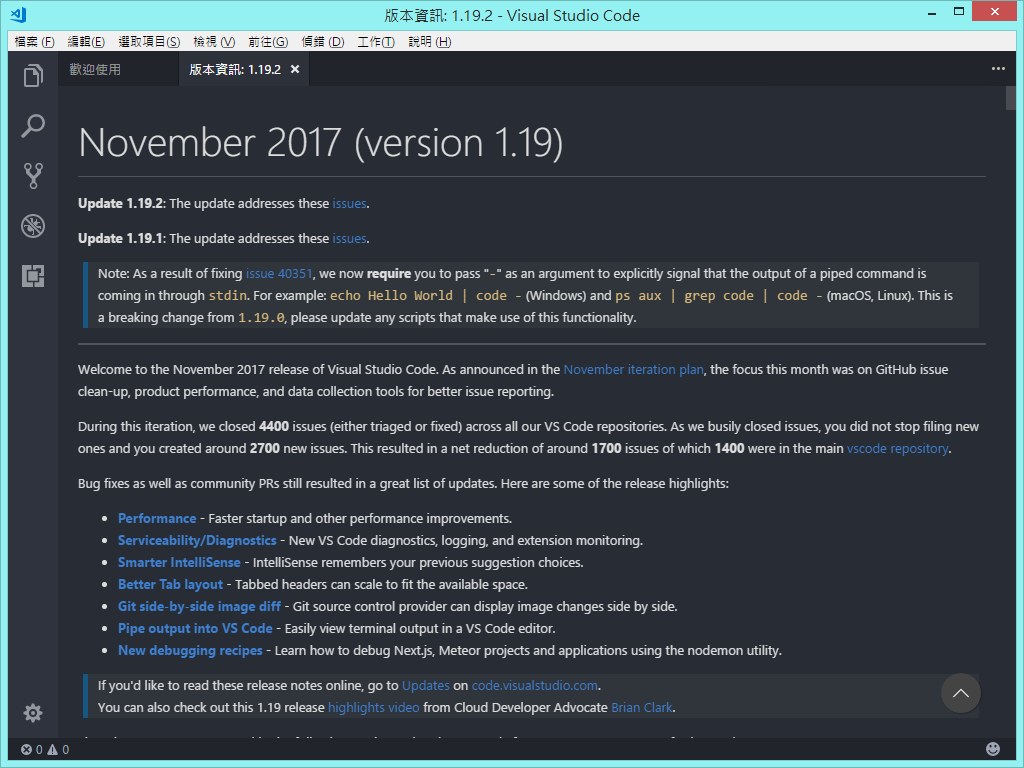
Task: Maximize the Visual Studio Code window
Action: coord(959,12)
